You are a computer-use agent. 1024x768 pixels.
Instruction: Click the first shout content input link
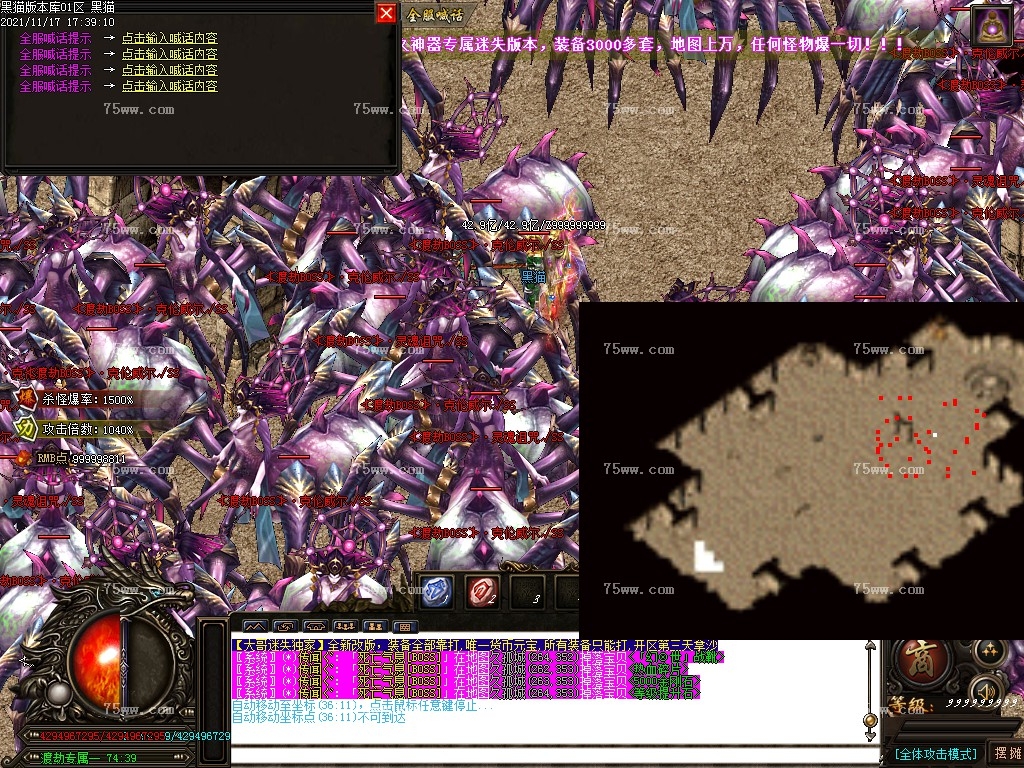point(169,39)
